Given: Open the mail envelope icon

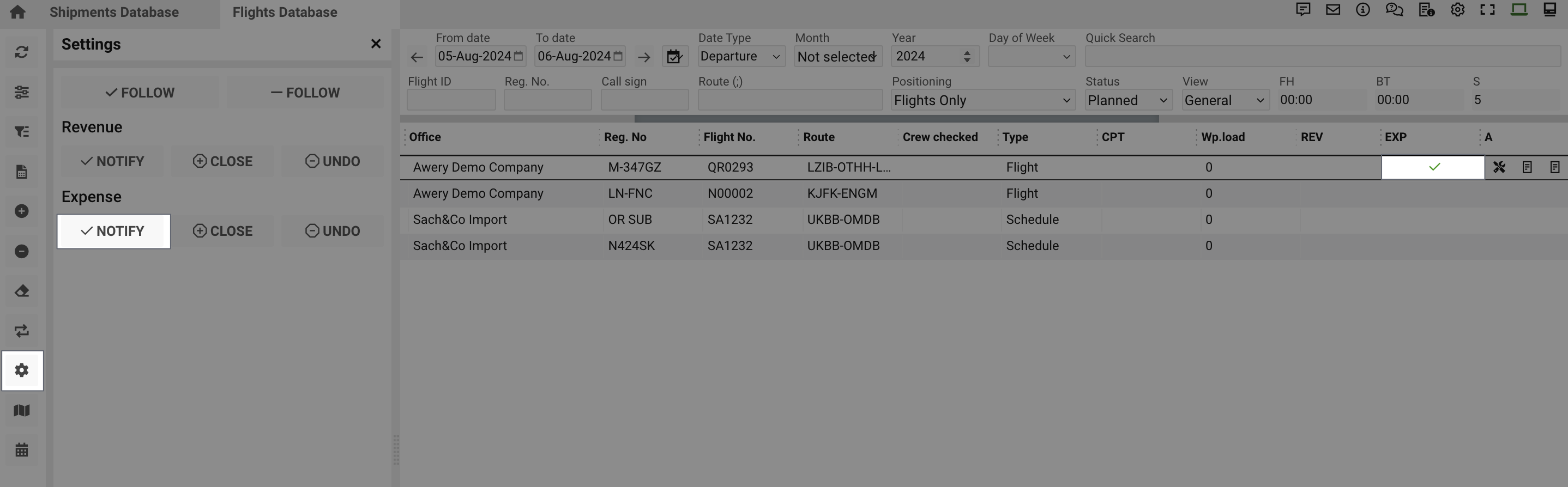Looking at the screenshot, I should click(x=1332, y=10).
